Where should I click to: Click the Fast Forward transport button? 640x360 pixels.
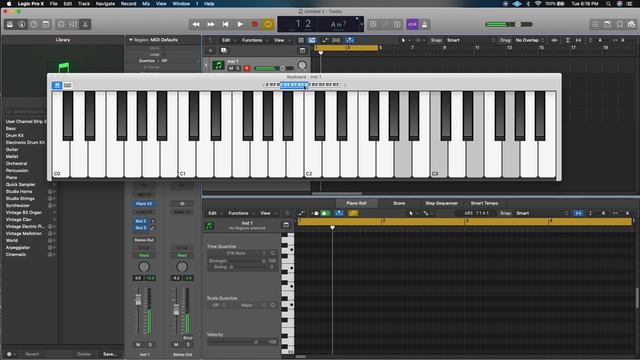(211, 24)
